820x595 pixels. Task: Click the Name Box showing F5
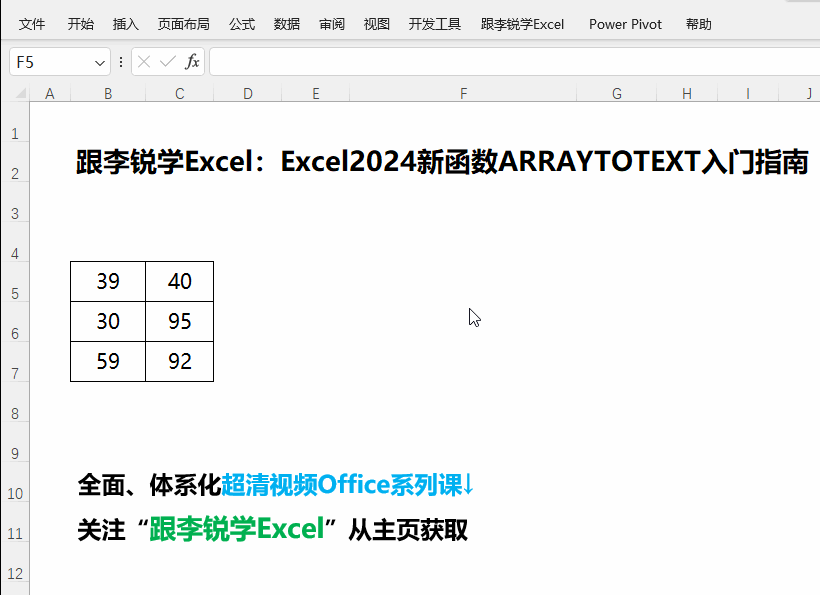(x=52, y=62)
